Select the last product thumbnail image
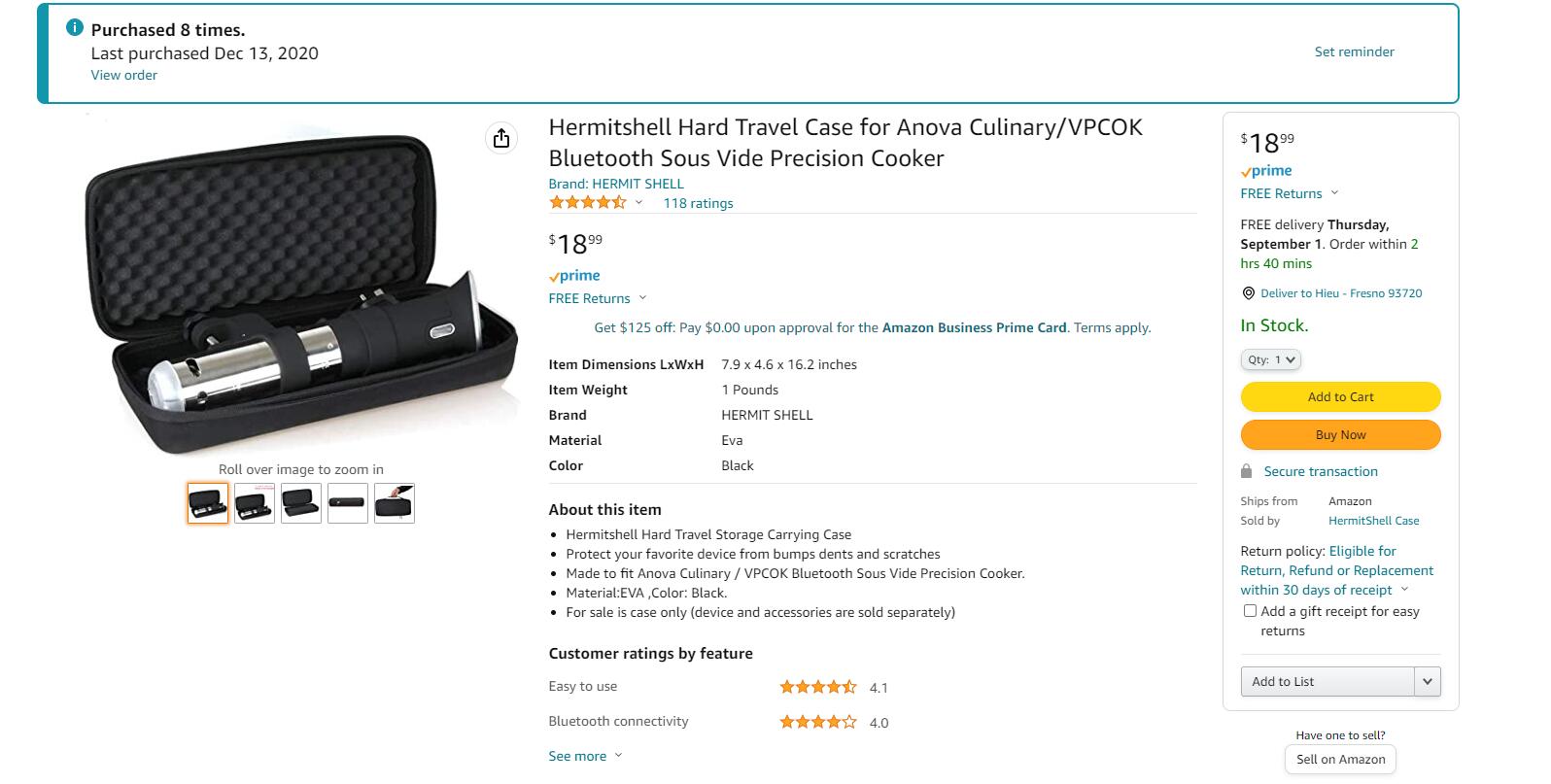Screen dimensions: 1551x784 [395, 503]
